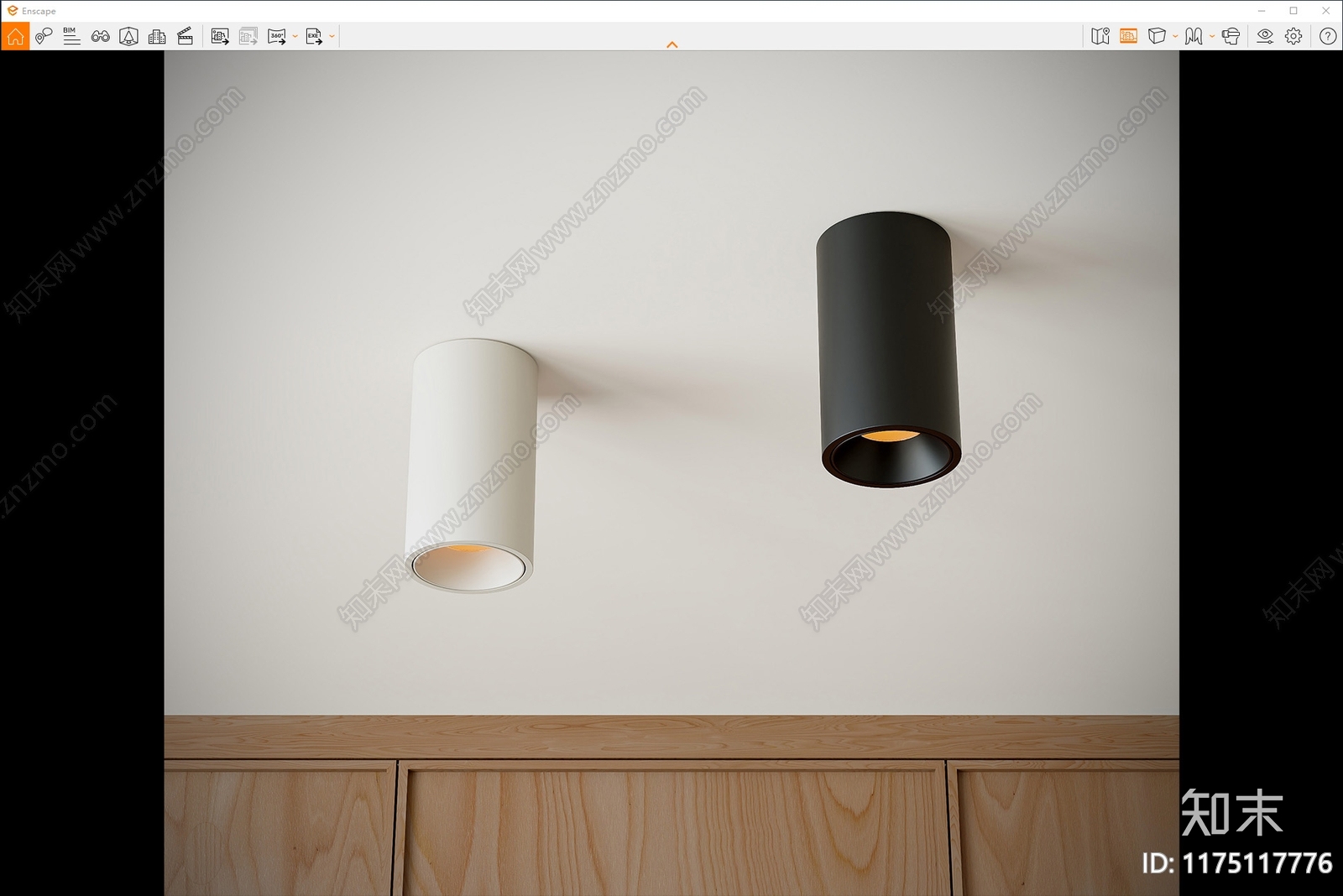Collapse the toolbar with orange chevron
Image resolution: width=1343 pixels, height=896 pixels.
(x=671, y=44)
